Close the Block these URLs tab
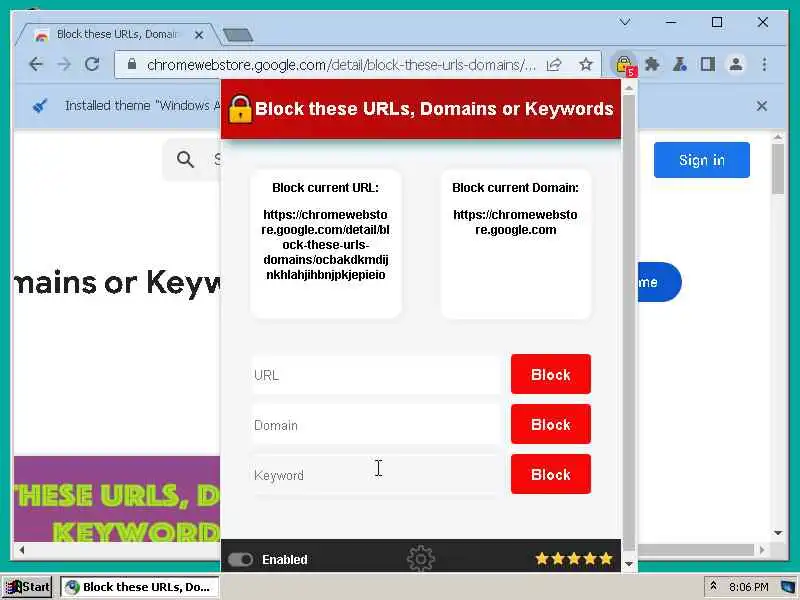The width and height of the screenshot is (800, 600). [x=199, y=35]
